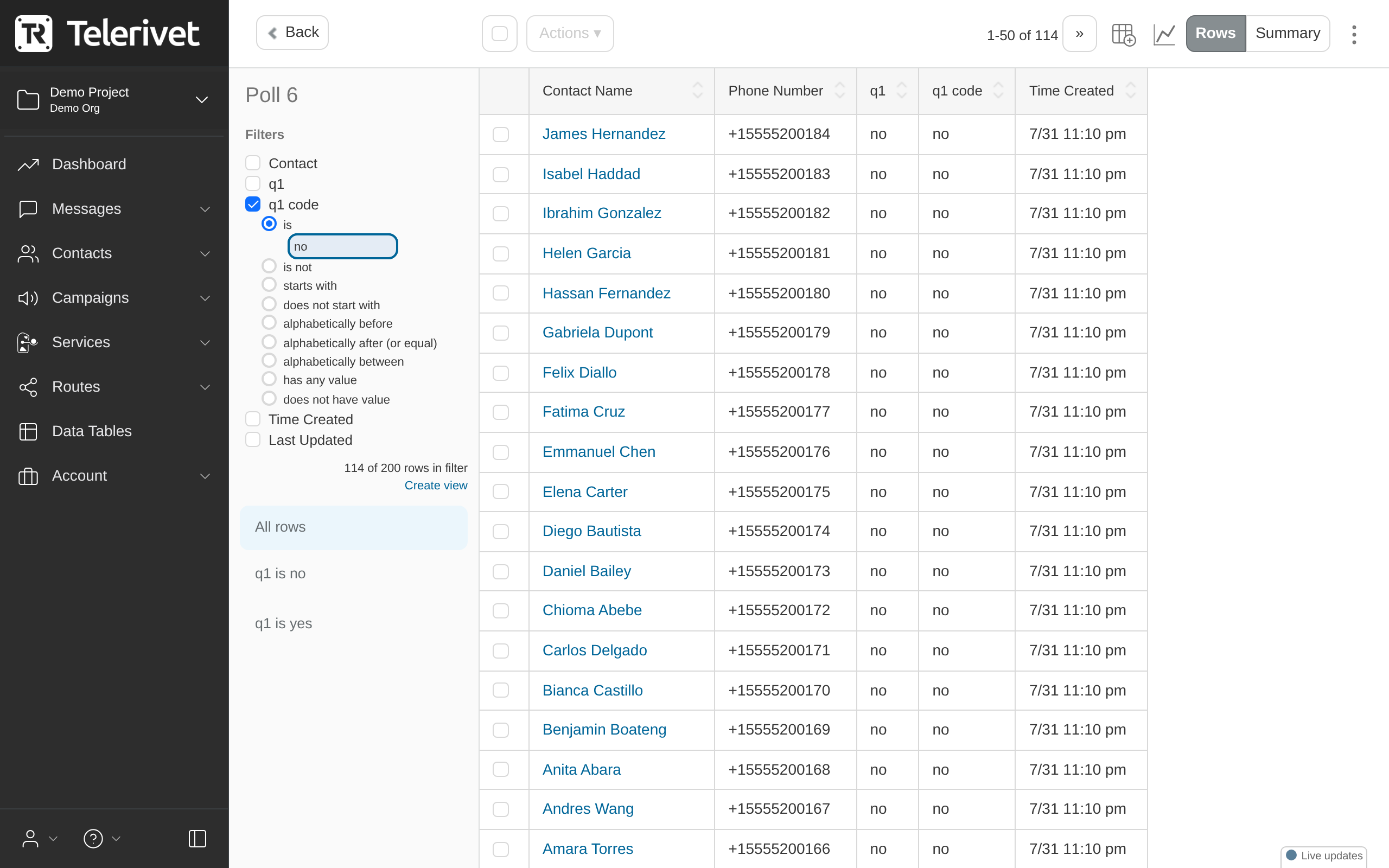Image resolution: width=1389 pixels, height=868 pixels.
Task: Open the Actions dropdown
Action: [569, 33]
